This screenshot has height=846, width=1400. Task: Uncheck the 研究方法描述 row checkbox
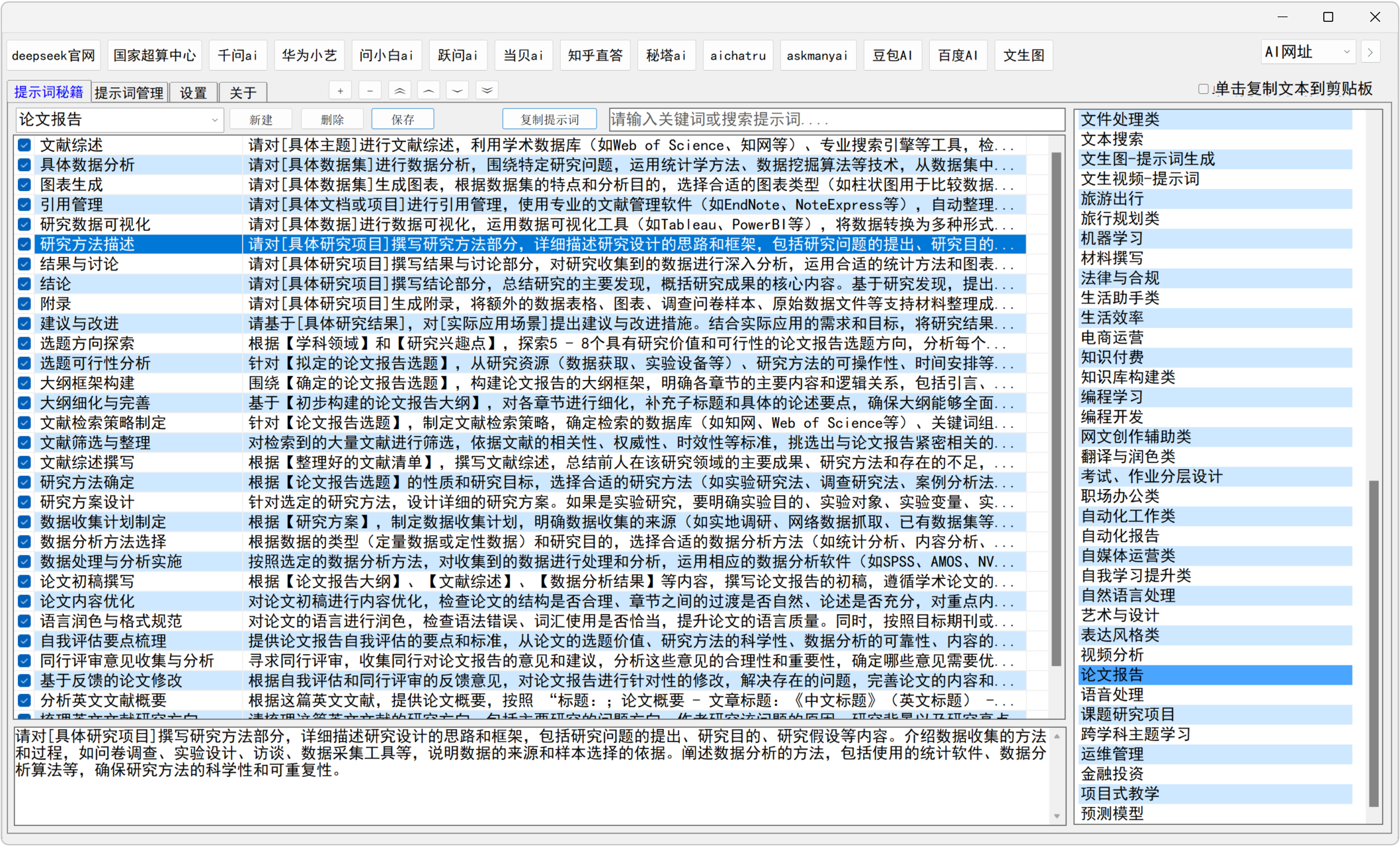click(24, 245)
